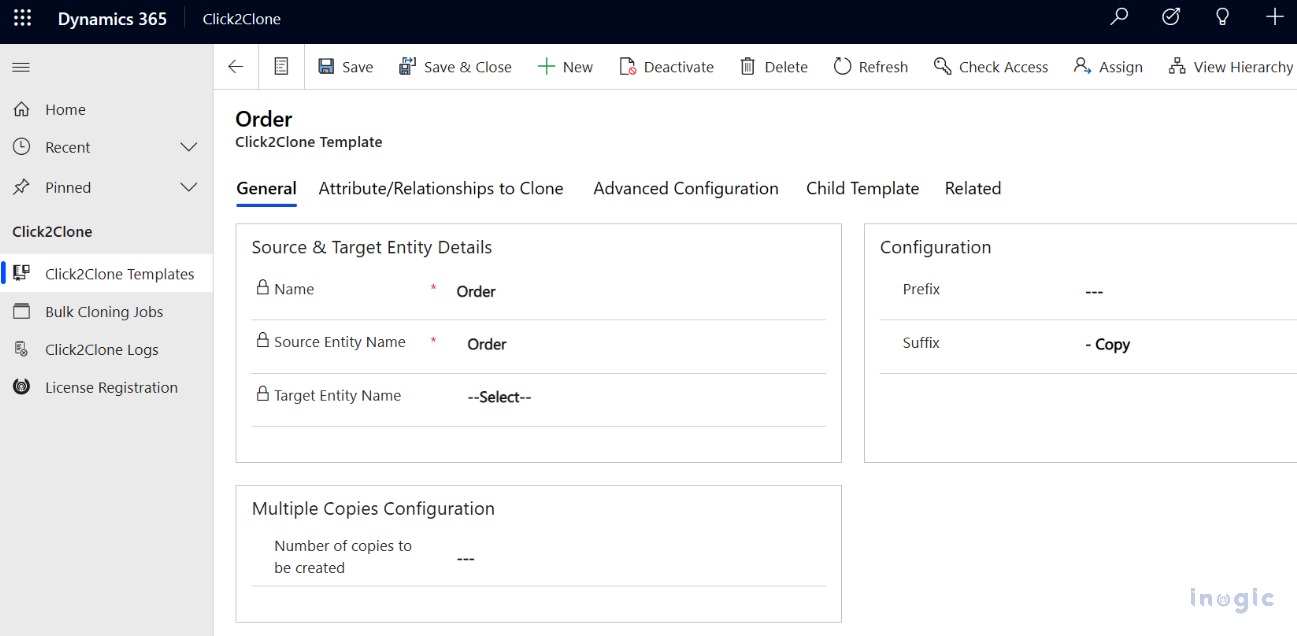Open the record set form icon

coord(282,67)
